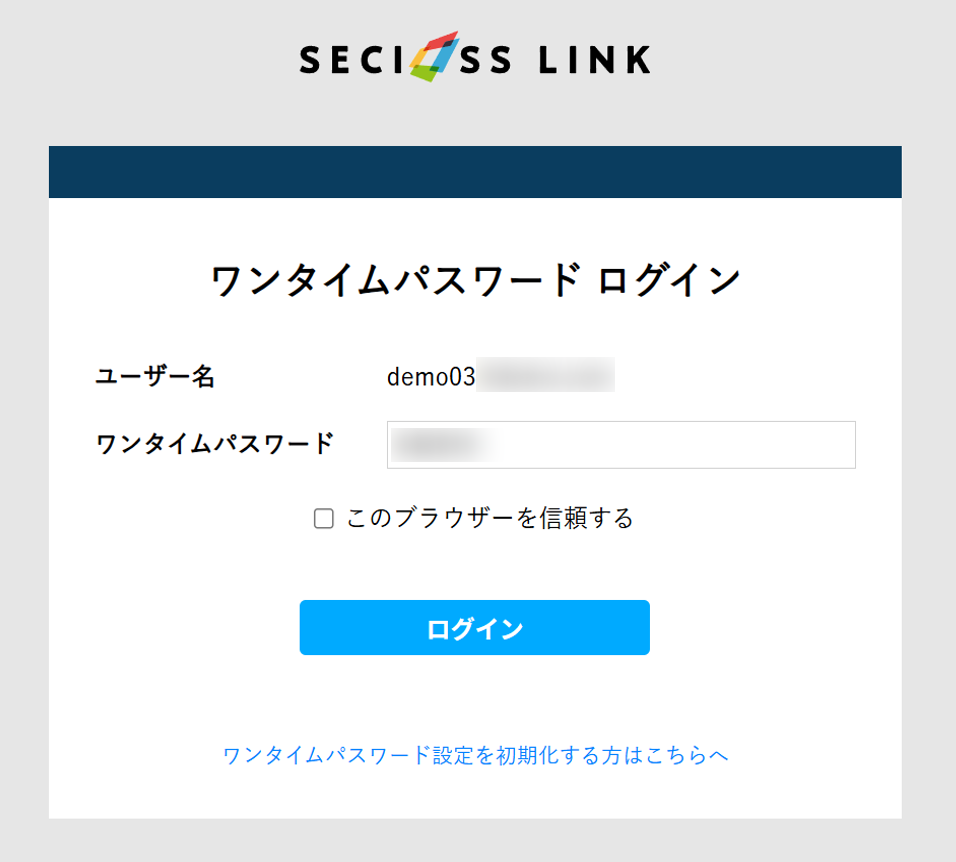The width and height of the screenshot is (956, 862).
Task: Submit with the blue ログイン button
Action: 474,628
